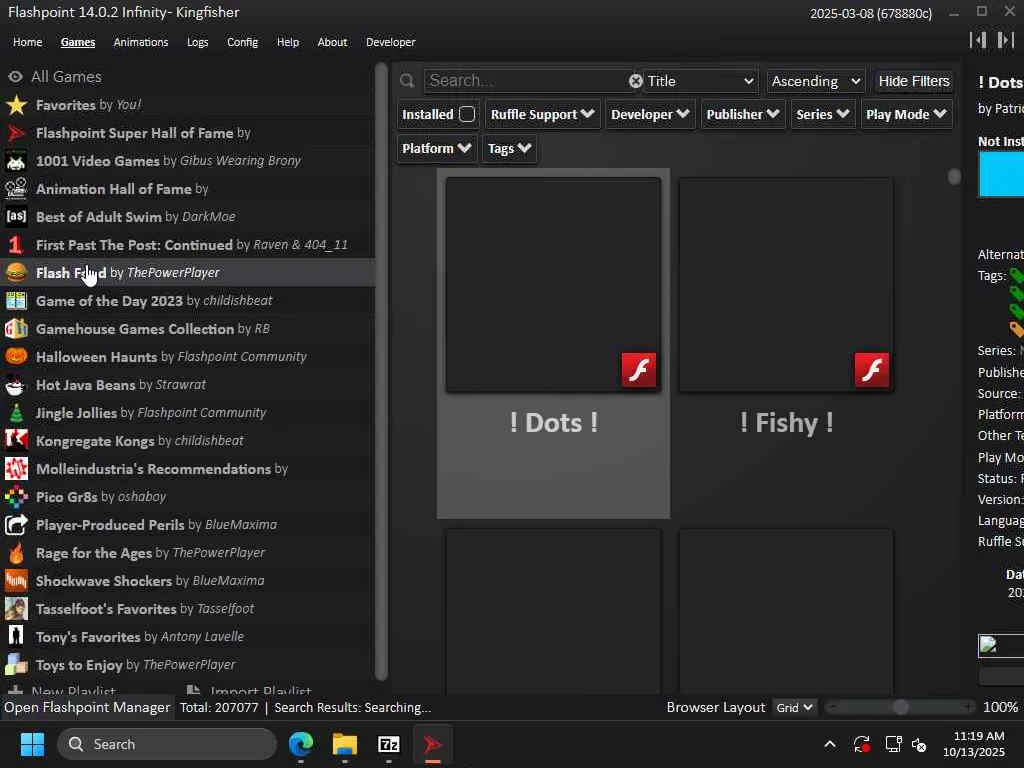This screenshot has height=768, width=1024.
Task: Open Microsoft Edge from the taskbar
Action: [x=301, y=744]
